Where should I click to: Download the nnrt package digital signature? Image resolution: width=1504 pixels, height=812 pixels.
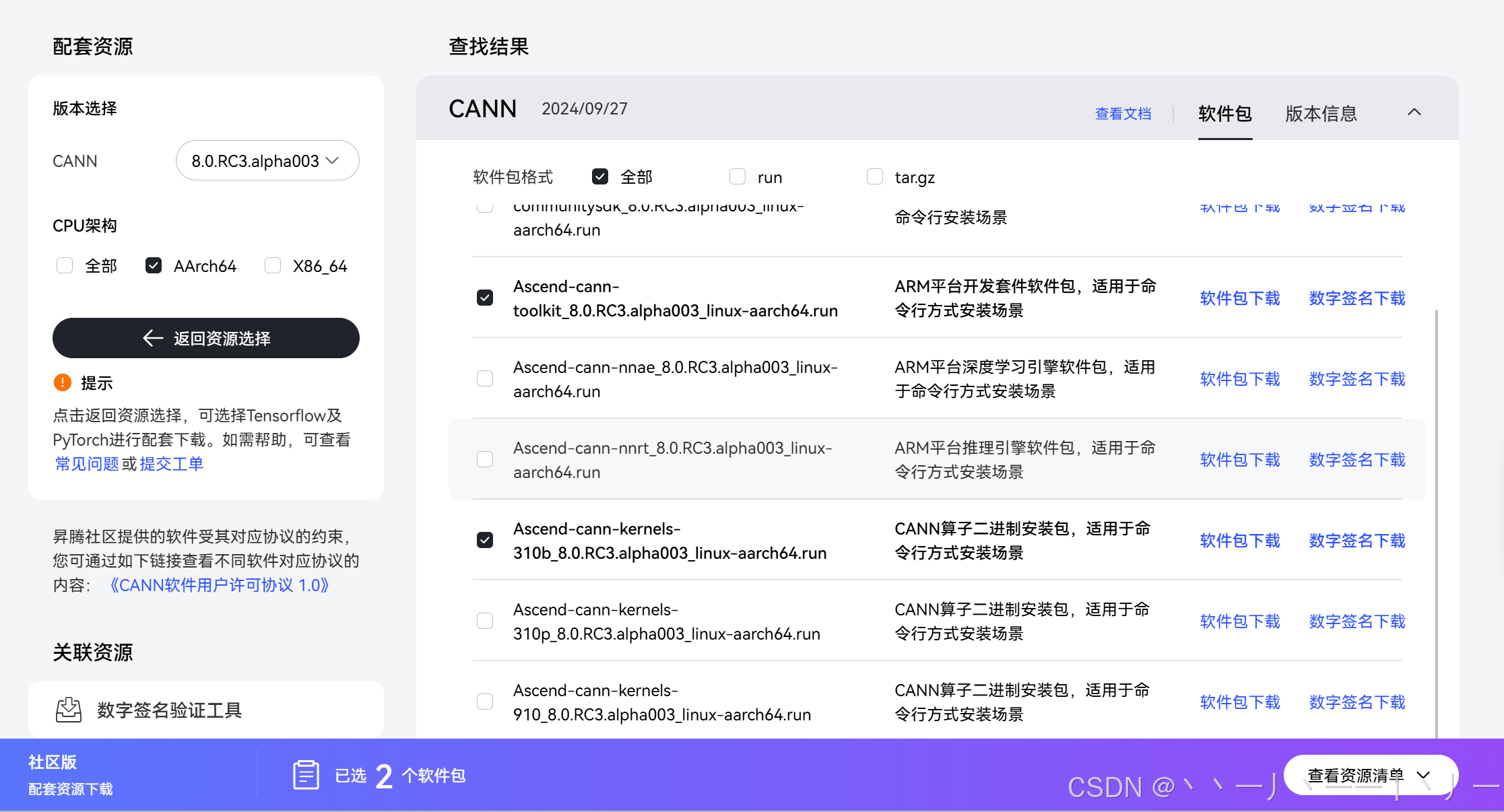(x=1356, y=460)
